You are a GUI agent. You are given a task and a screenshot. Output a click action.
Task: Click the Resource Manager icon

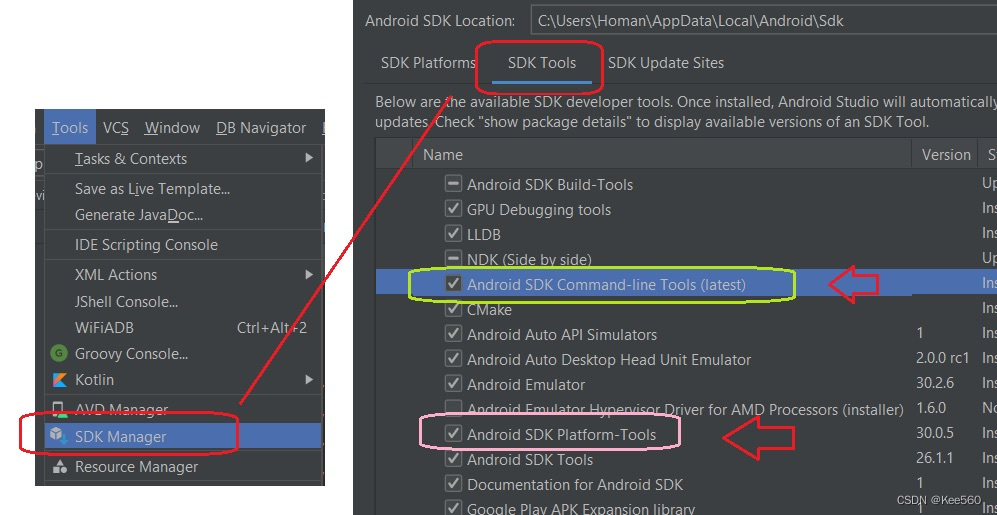59,467
